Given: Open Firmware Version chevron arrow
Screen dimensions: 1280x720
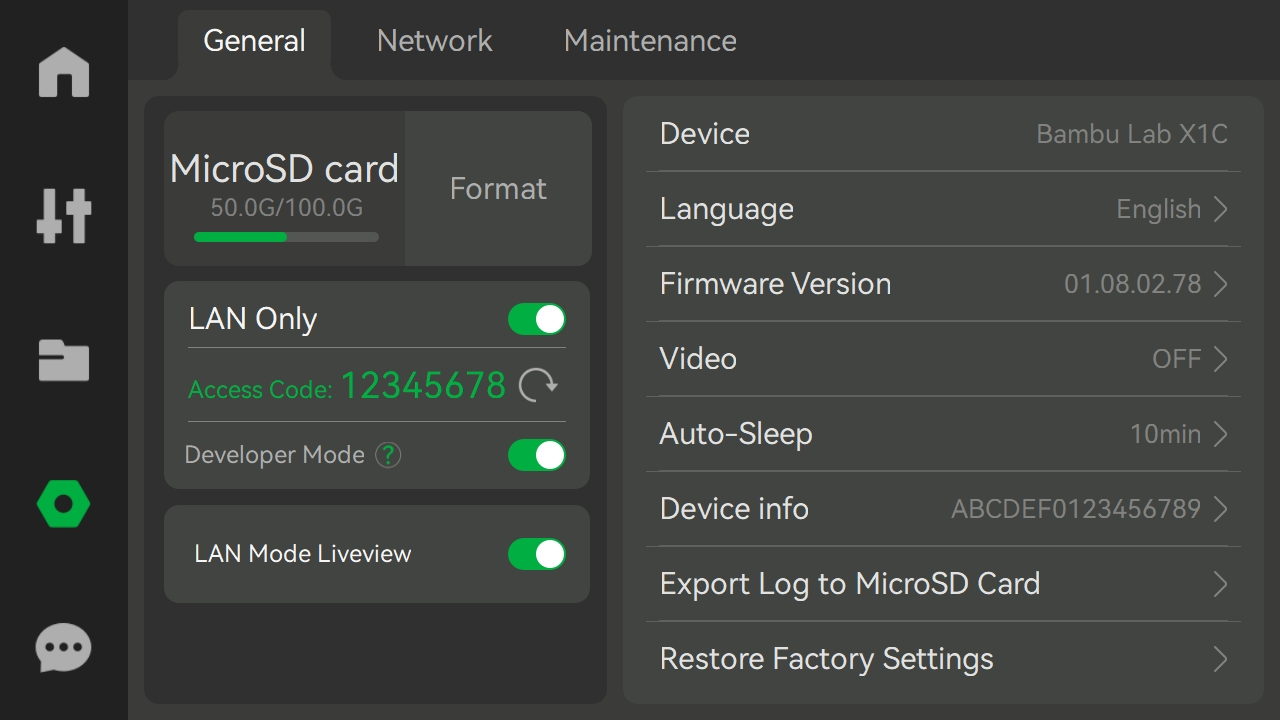Looking at the screenshot, I should pos(1221,284).
